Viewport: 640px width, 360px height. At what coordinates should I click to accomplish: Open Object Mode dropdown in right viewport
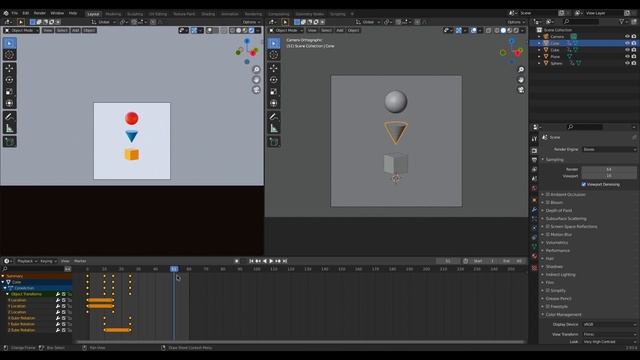[286, 30]
